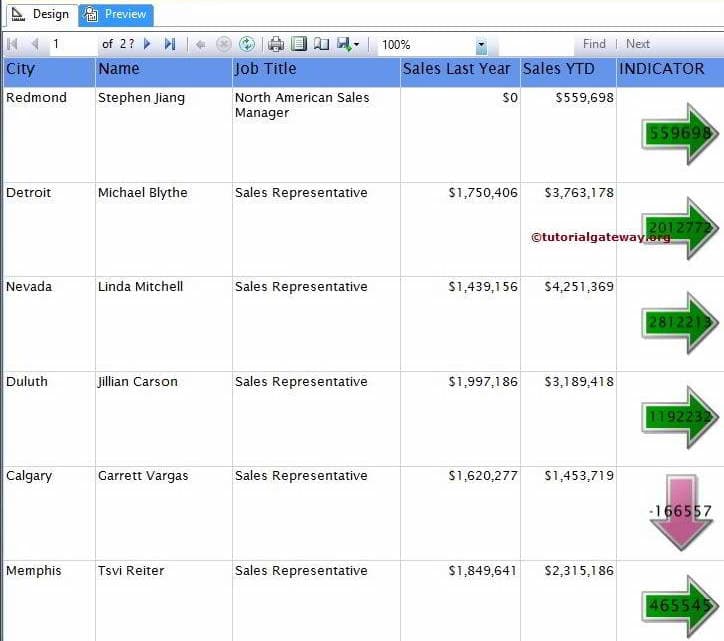Select the Michael Blythe name cell
Screen dimensions: 724x641
point(163,230)
